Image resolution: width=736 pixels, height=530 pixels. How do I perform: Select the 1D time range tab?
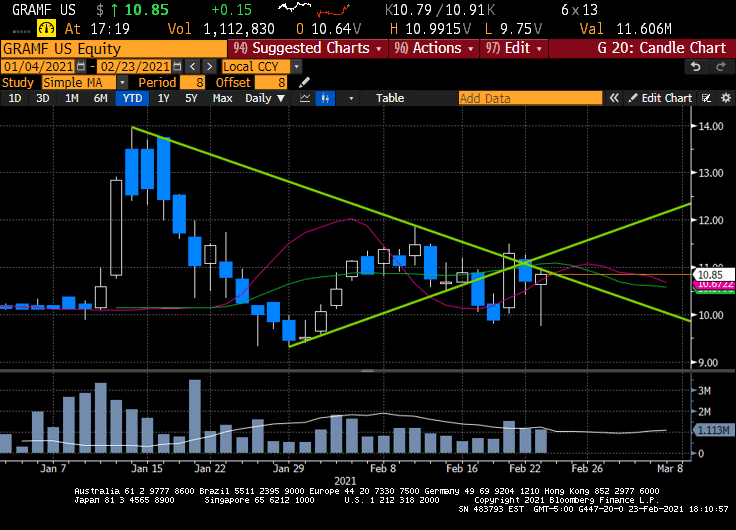15,98
